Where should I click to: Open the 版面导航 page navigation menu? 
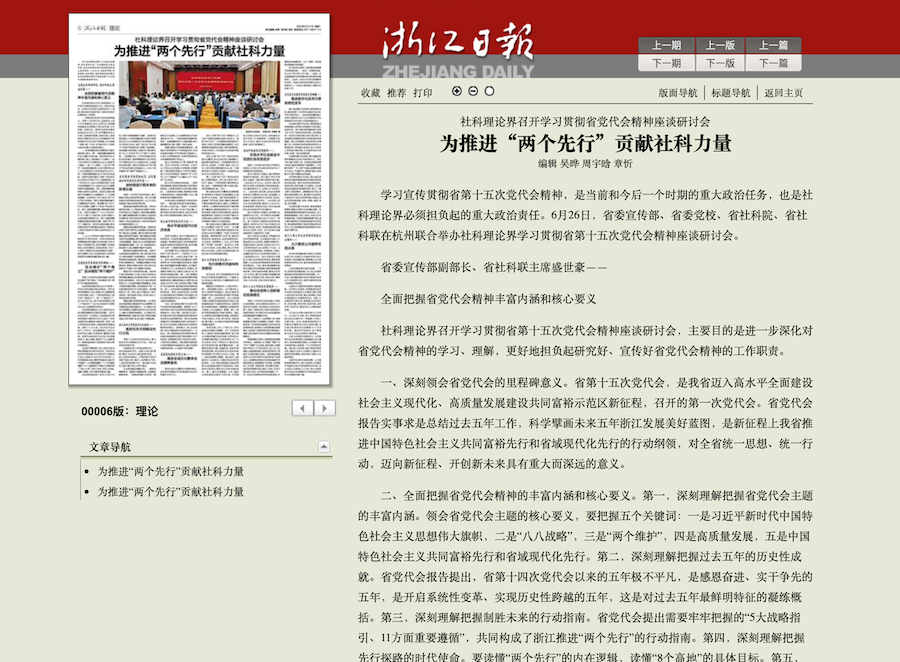point(678,93)
